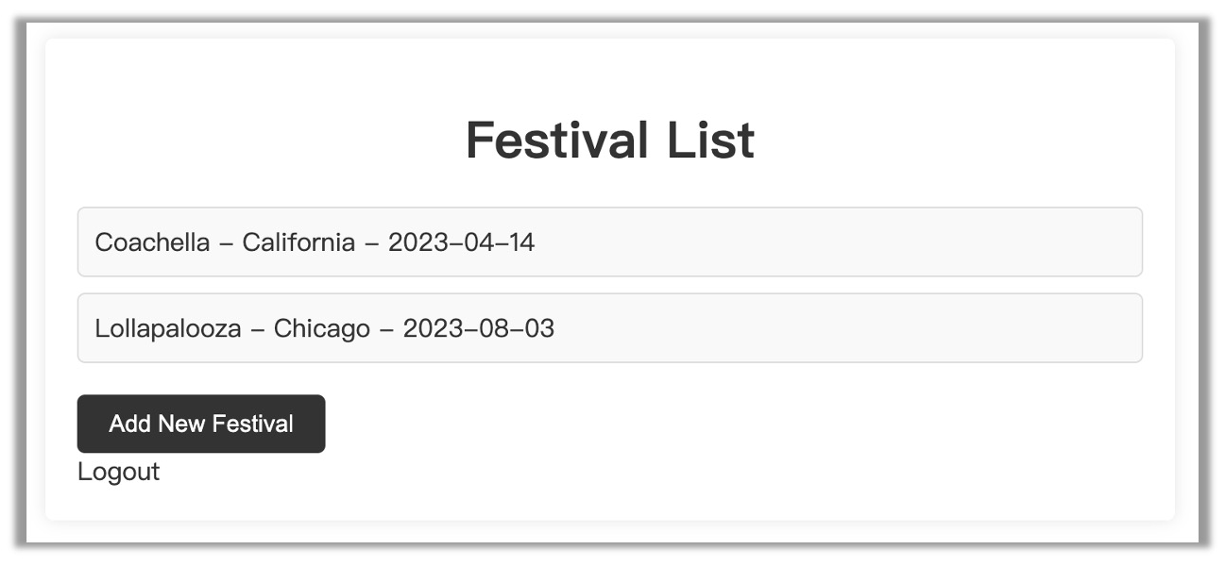Open the Lollapalooza festival entry
The height and width of the screenshot is (566, 1226).
tap(609, 328)
